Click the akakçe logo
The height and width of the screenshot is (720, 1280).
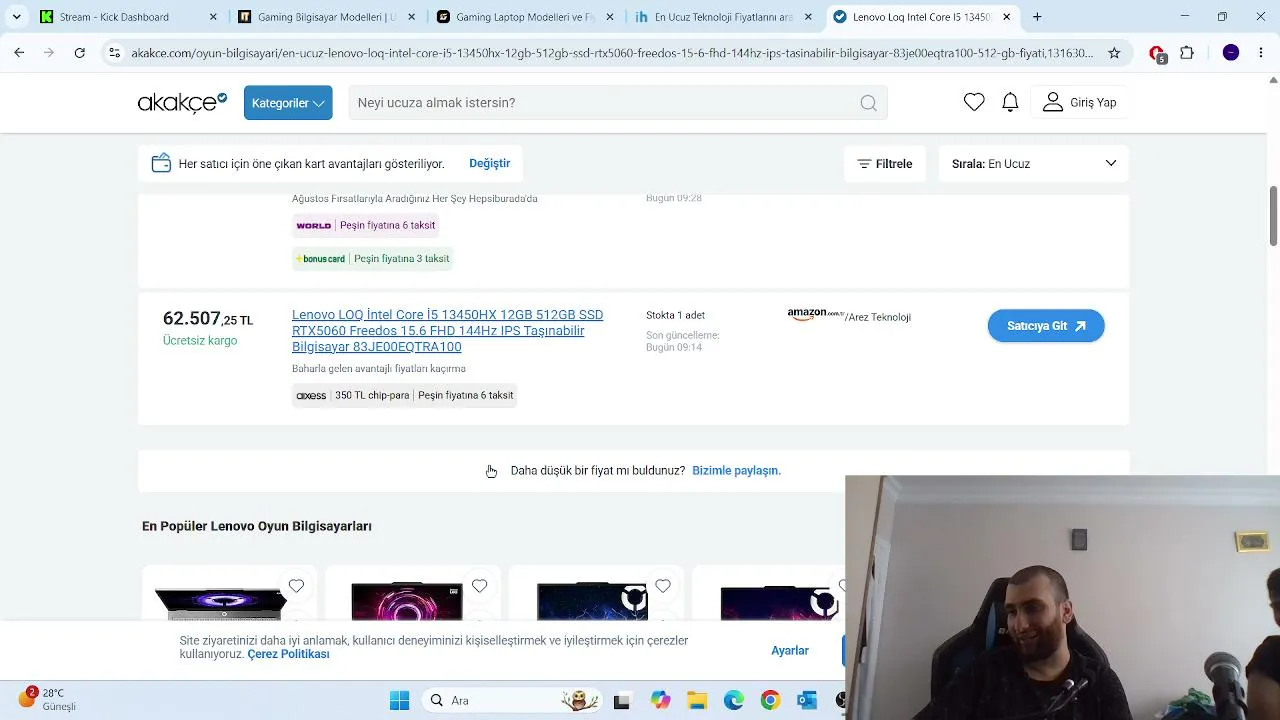coord(182,102)
